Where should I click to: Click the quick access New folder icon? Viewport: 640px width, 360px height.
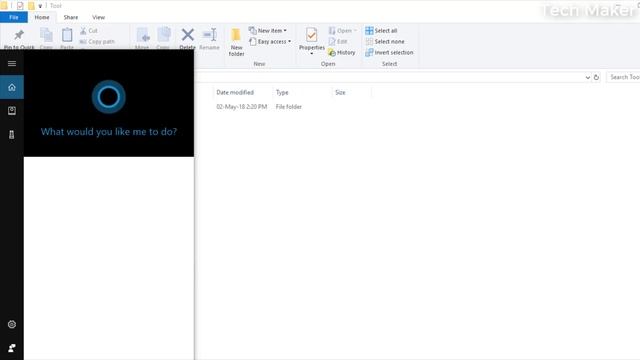click(x=31, y=6)
